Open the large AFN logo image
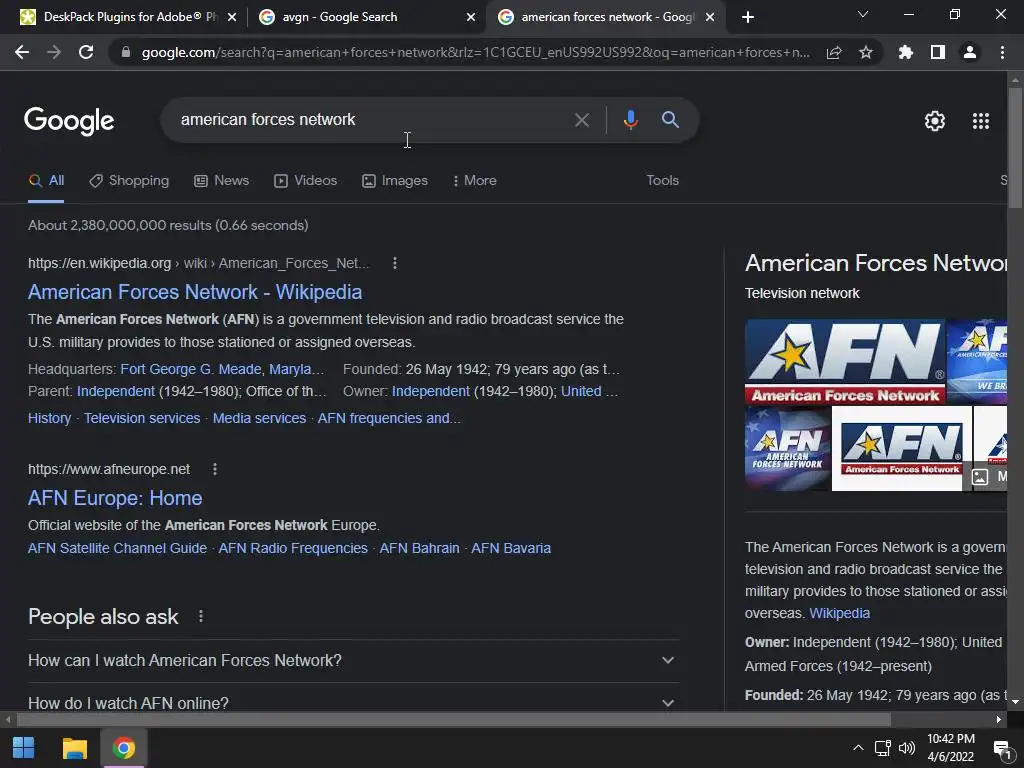Viewport: 1024px width, 768px height. (x=844, y=361)
